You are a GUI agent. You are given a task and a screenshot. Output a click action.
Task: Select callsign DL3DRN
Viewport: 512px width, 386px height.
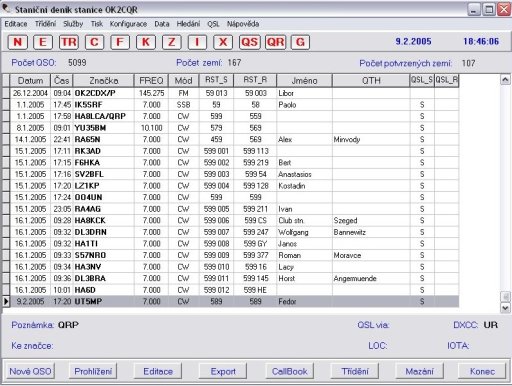(90, 232)
